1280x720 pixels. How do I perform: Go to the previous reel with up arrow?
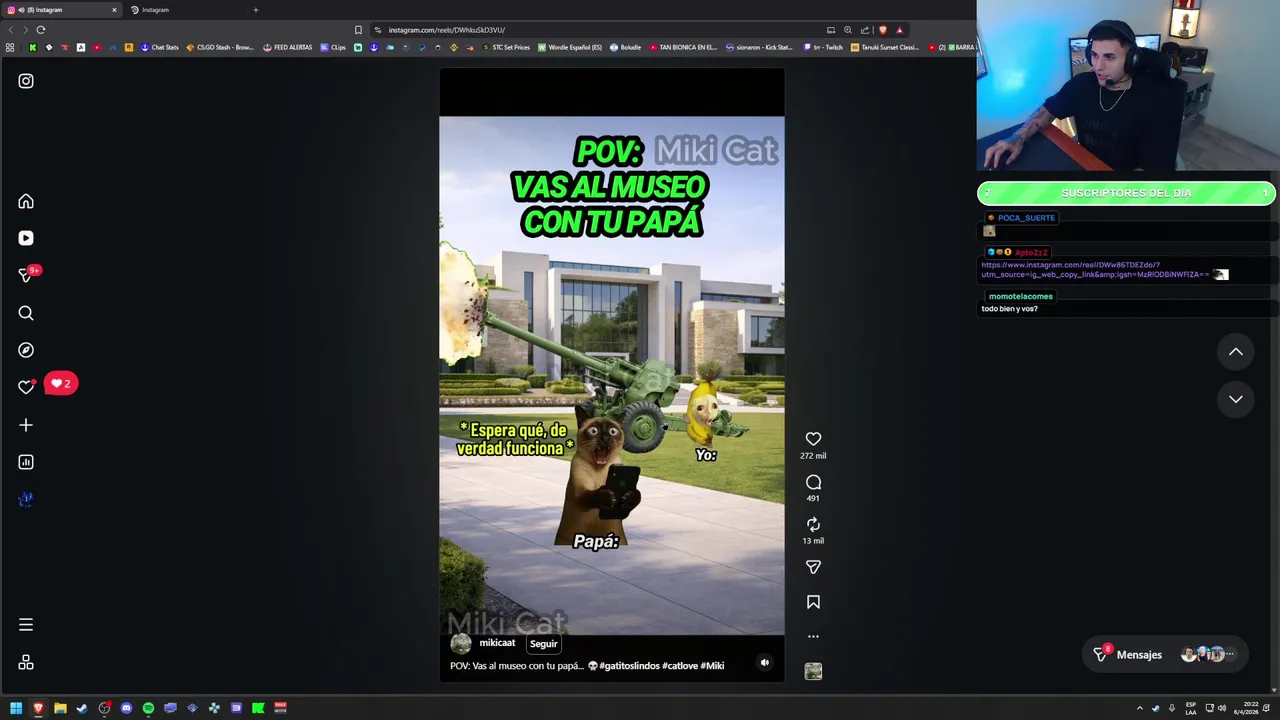point(1236,352)
